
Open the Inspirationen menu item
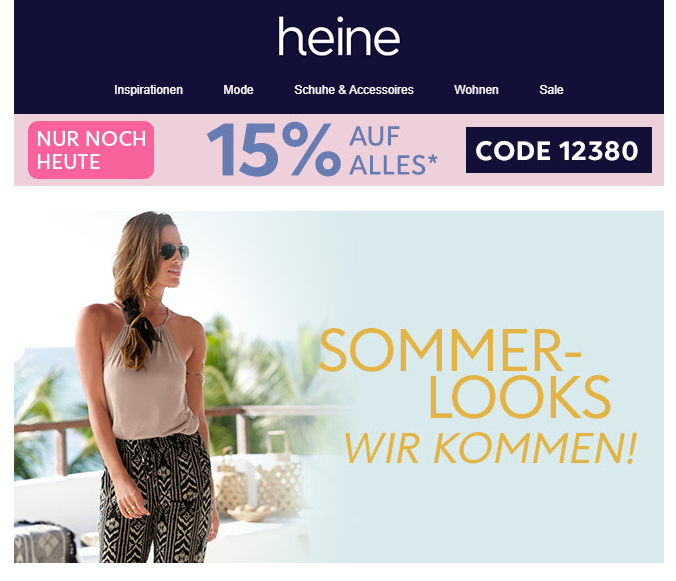pyautogui.click(x=148, y=90)
